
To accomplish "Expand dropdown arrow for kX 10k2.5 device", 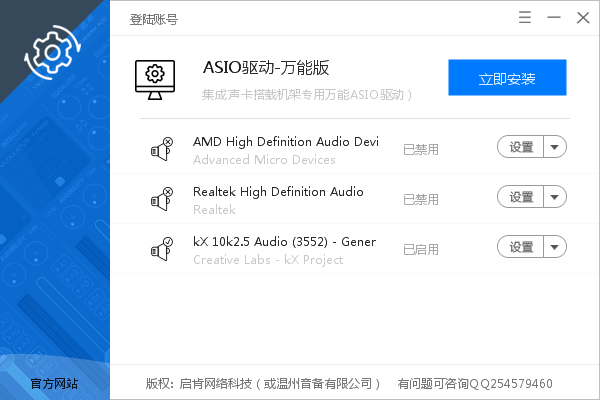I will tap(556, 247).
